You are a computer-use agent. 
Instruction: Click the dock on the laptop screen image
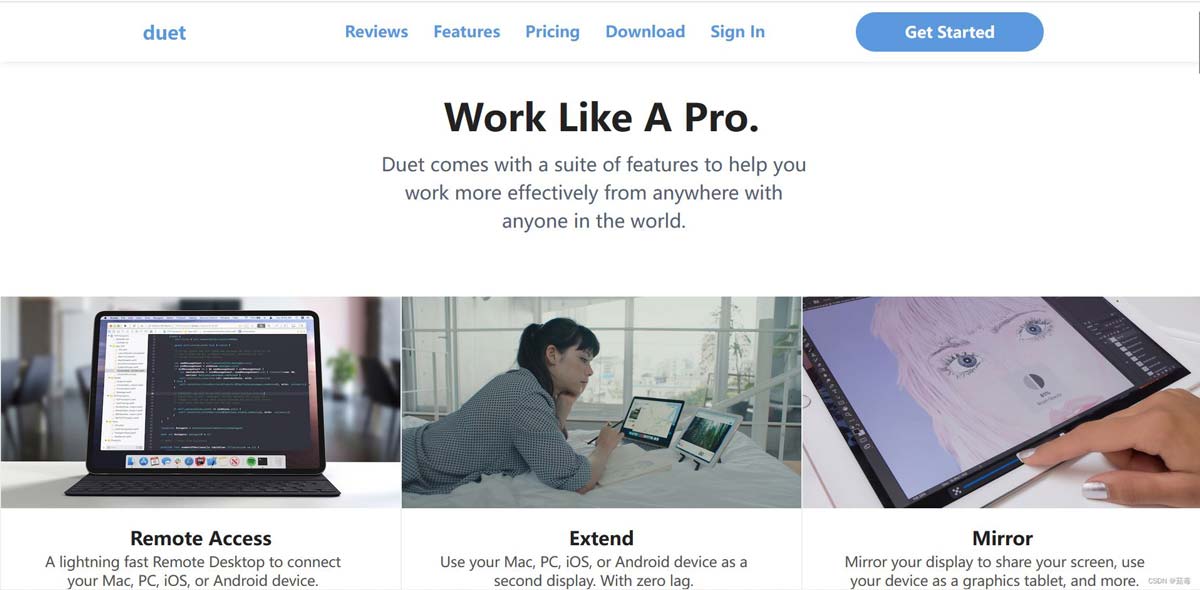(204, 461)
